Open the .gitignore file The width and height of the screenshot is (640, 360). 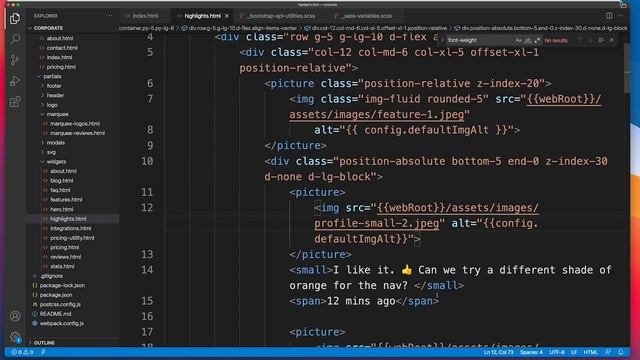click(51, 276)
